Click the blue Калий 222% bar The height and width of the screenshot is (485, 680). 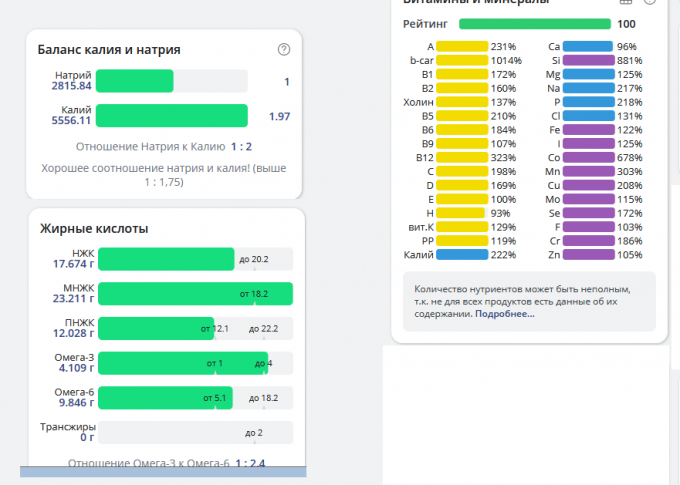(462, 255)
